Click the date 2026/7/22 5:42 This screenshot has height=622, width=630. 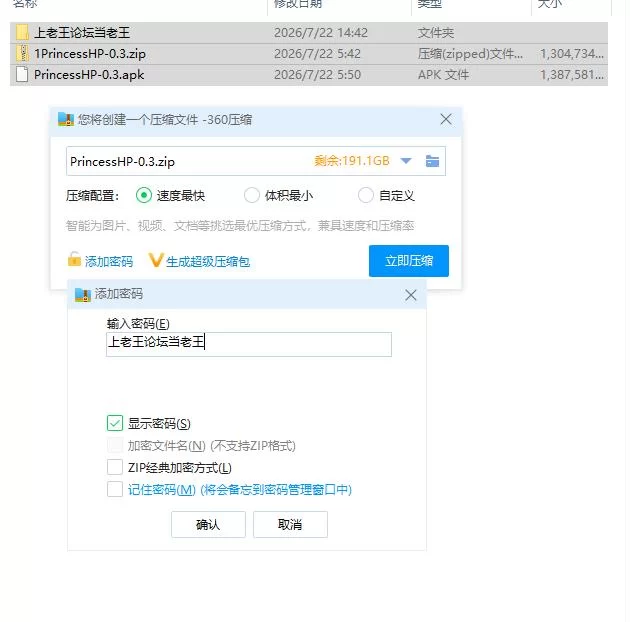317,54
